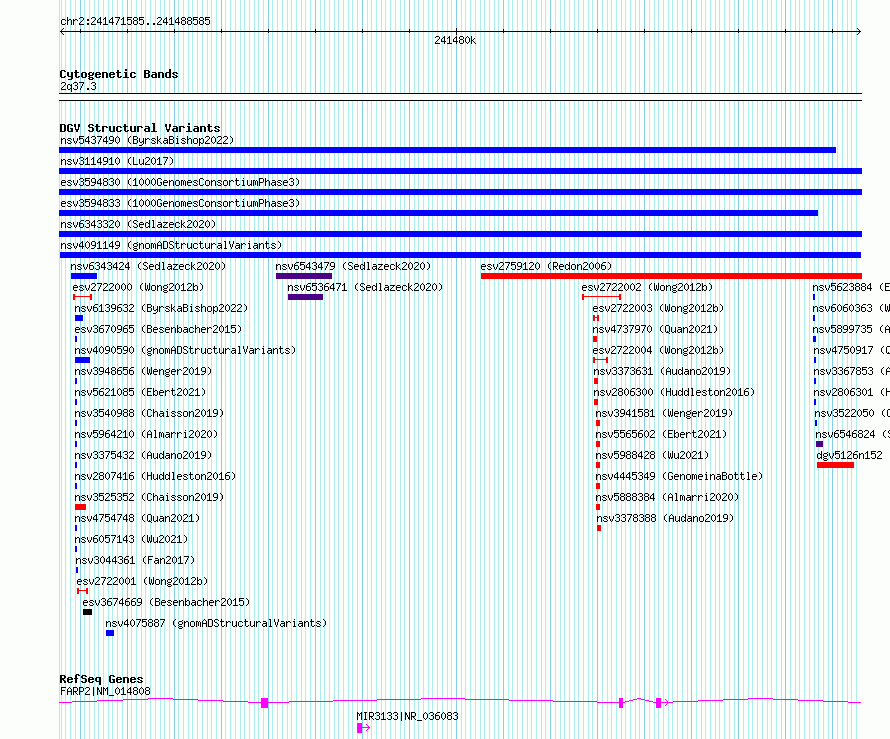Select the dgv5126n152 label
890x739 pixels.
[849, 455]
